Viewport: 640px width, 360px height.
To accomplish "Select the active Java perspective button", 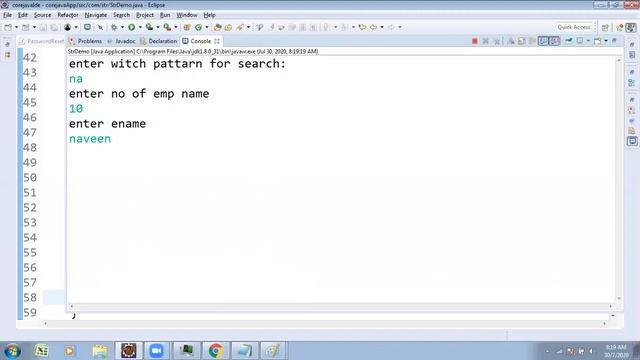I will point(631,27).
